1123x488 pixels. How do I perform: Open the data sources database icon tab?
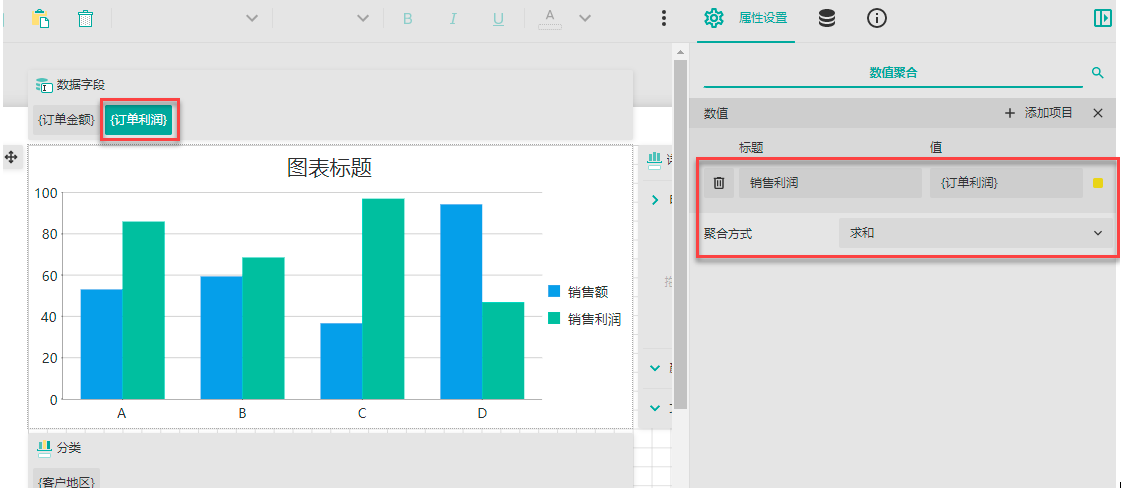(827, 18)
